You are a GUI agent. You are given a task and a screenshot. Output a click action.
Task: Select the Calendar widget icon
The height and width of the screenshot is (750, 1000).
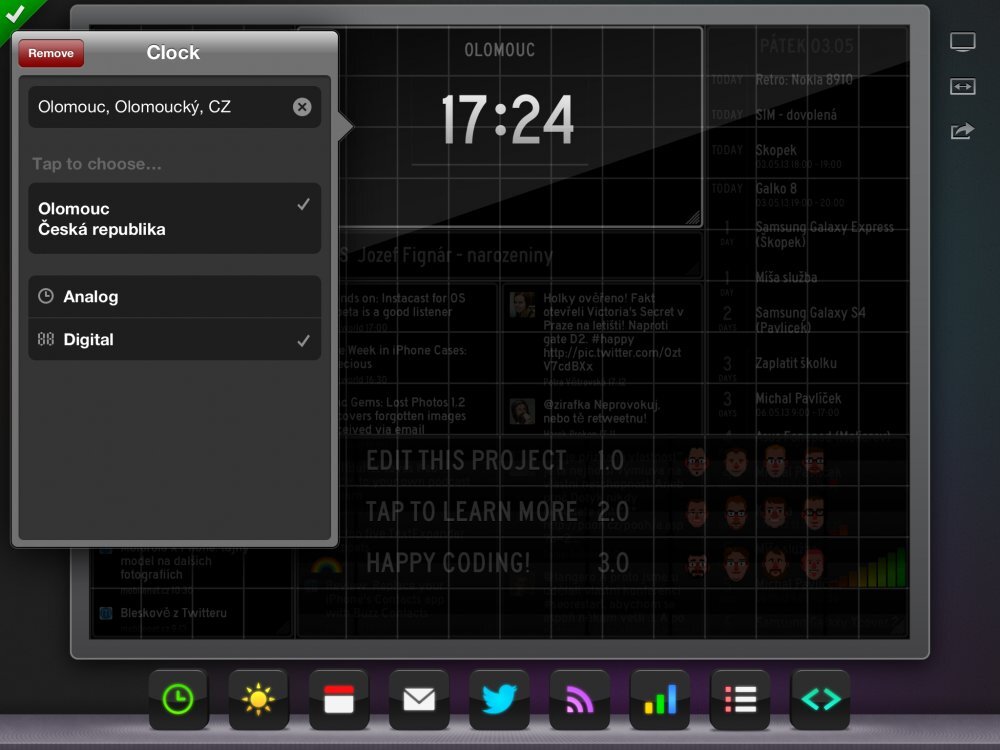point(339,700)
